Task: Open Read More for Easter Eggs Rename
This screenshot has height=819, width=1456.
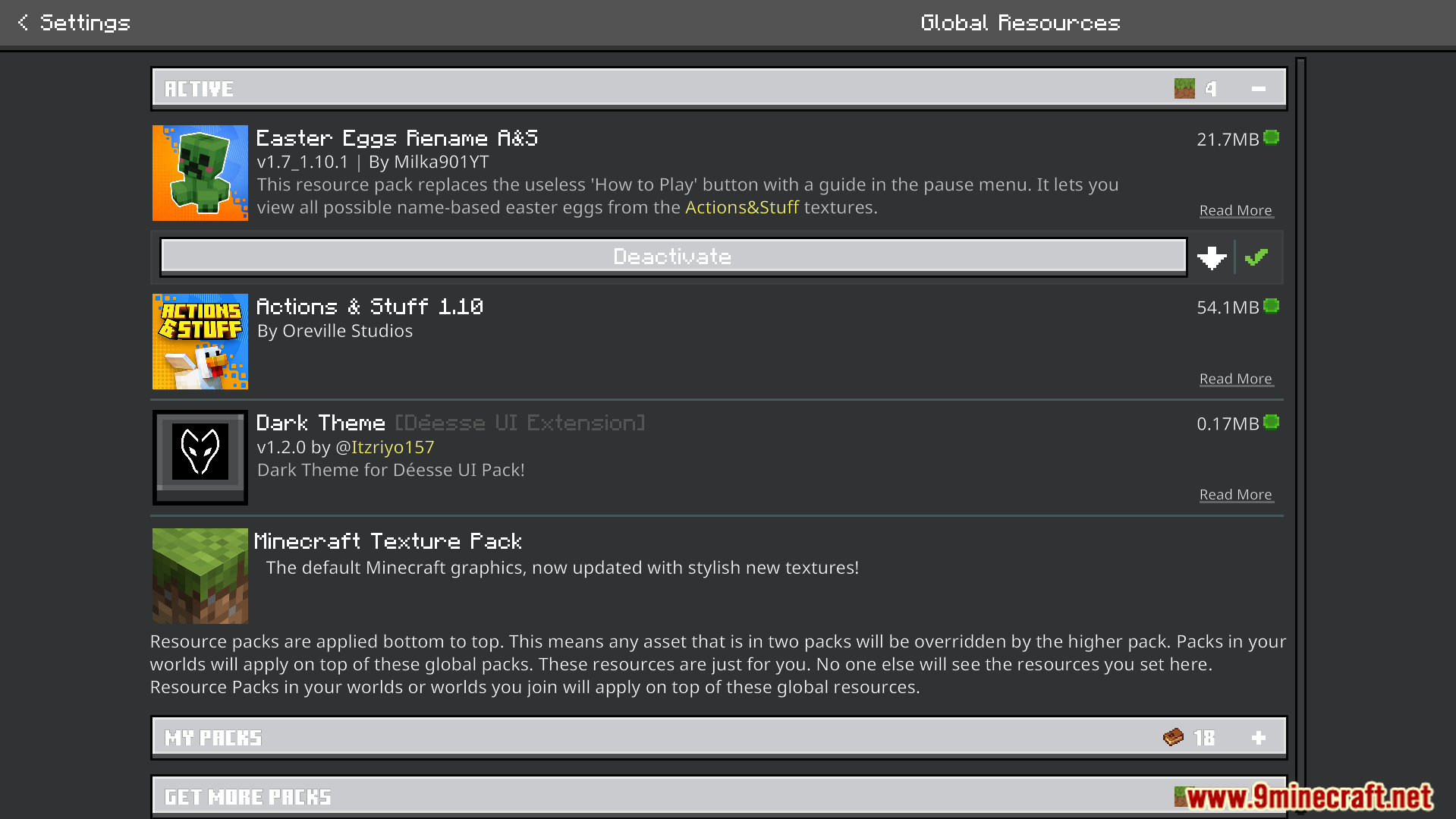Action: click(1235, 210)
